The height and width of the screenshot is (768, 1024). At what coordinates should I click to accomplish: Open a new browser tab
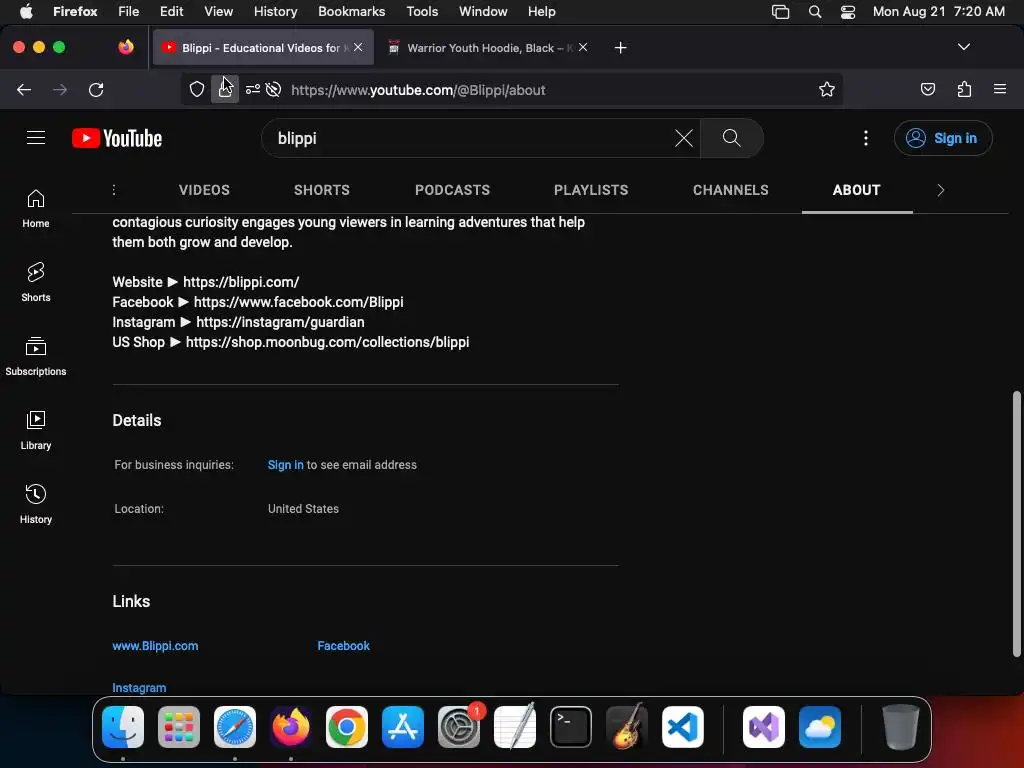620,48
